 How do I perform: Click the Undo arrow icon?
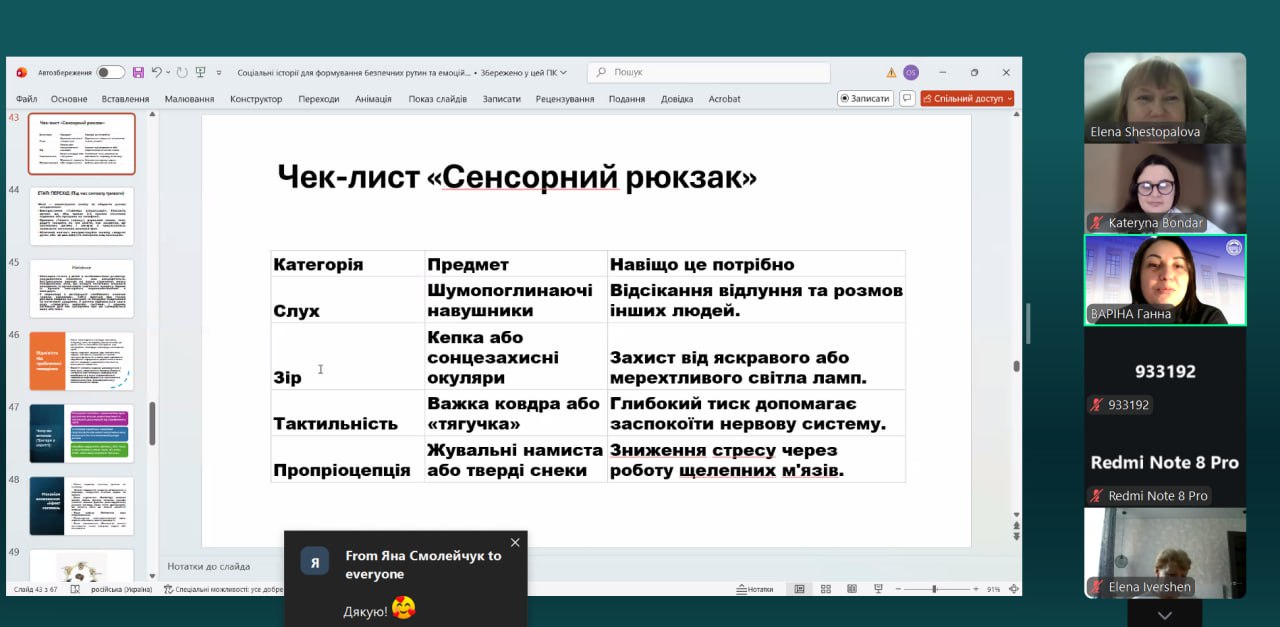pos(157,72)
